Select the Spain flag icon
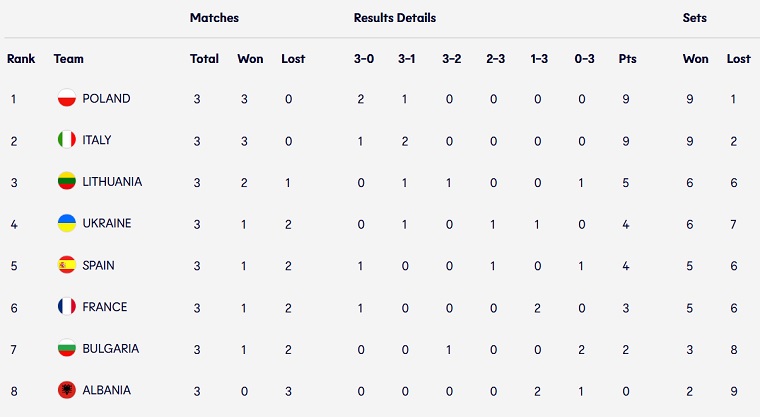Image resolution: width=760 pixels, height=417 pixels. click(67, 265)
